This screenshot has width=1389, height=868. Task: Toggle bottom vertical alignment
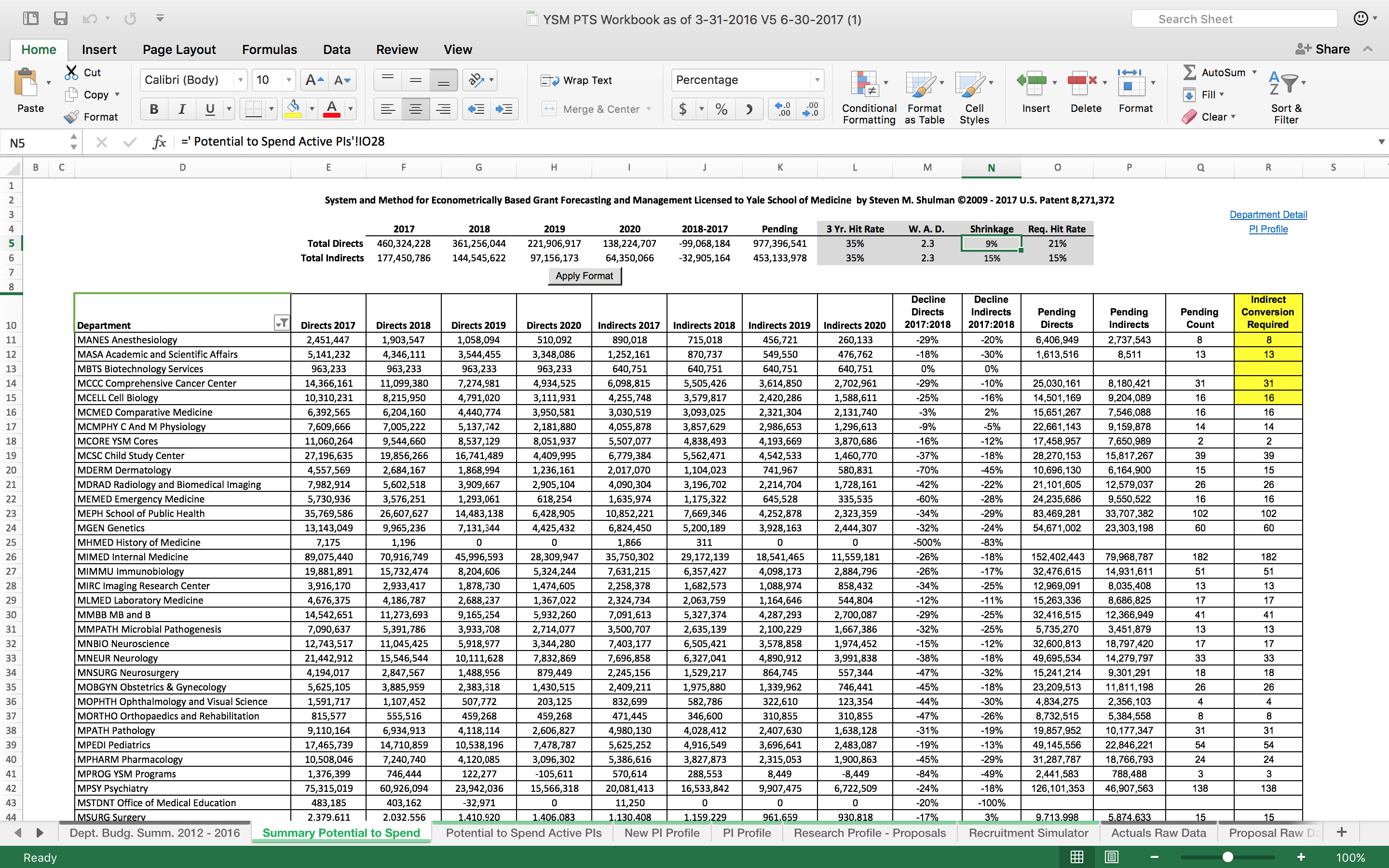tap(443, 81)
